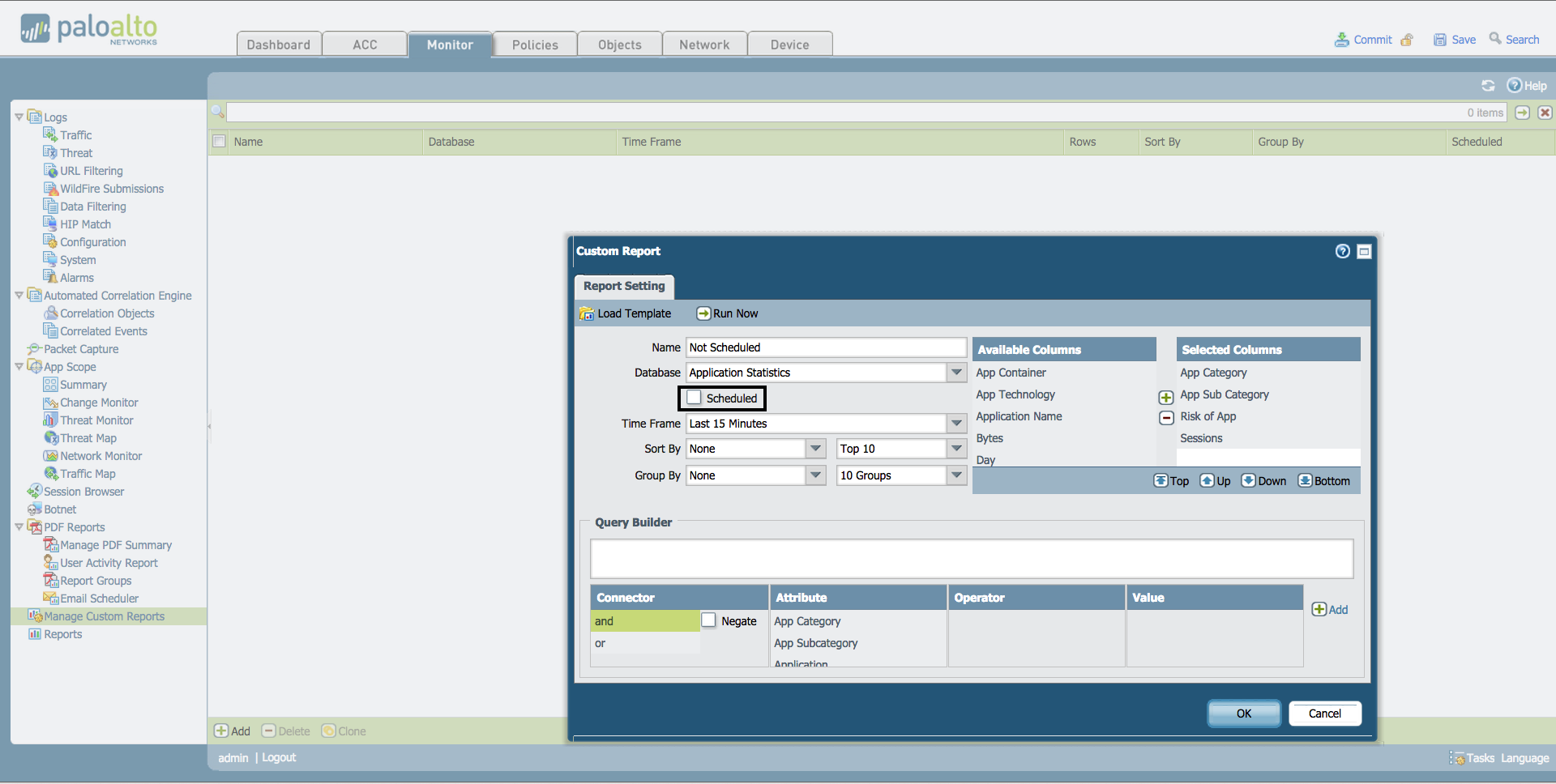1556x784 pixels.
Task: Check the select-all checkbox beside Name
Action: (219, 142)
